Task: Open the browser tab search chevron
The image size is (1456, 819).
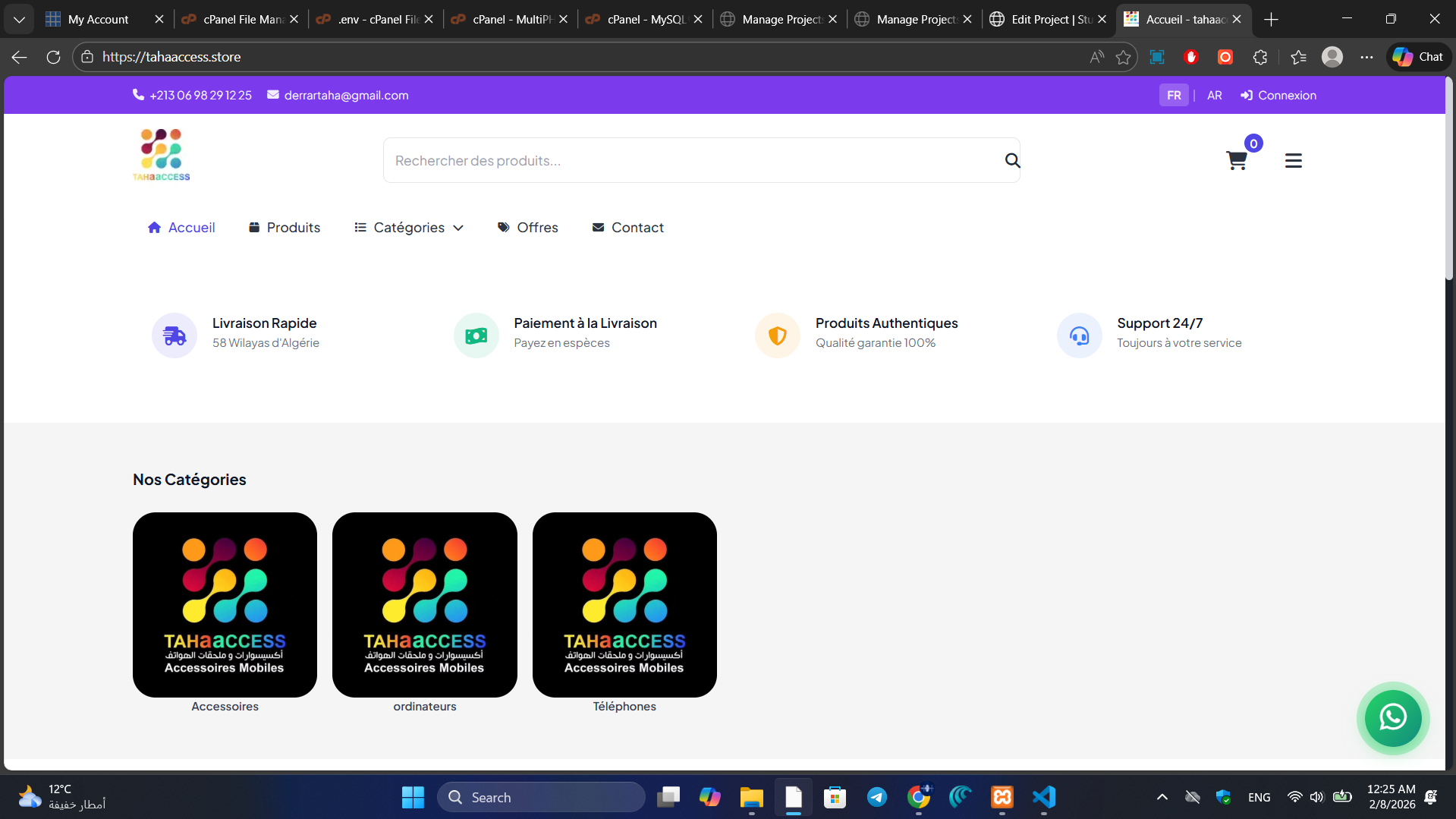Action: point(19,19)
